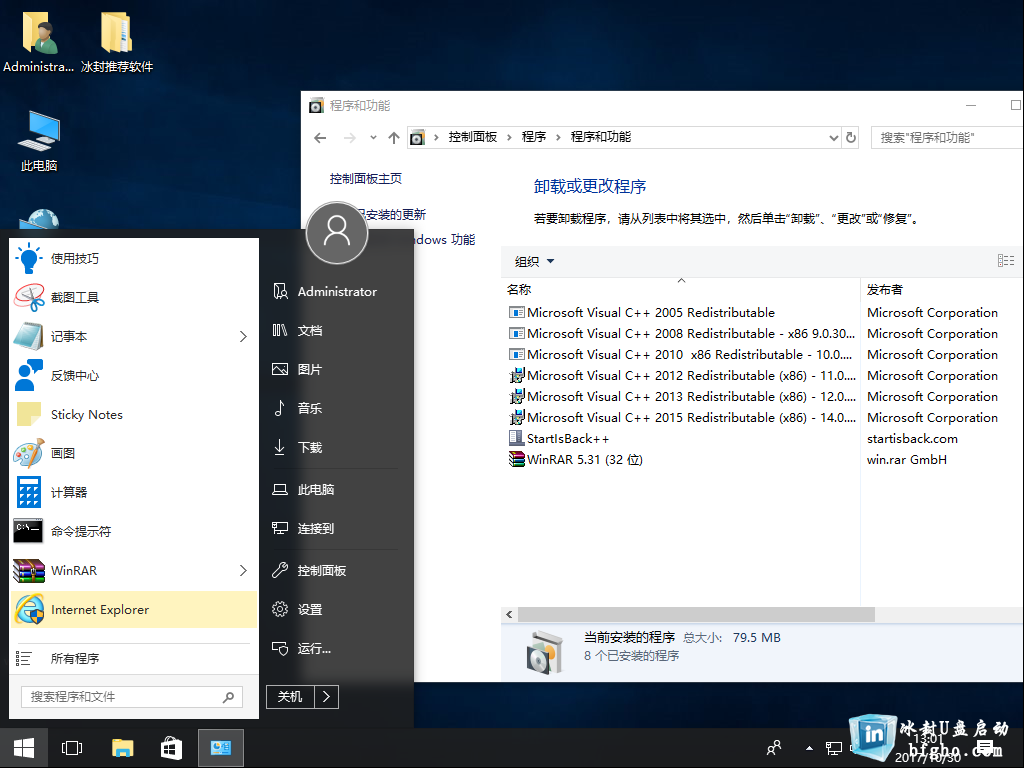Image resolution: width=1024 pixels, height=768 pixels.
Task: Select Microsoft Visual C++ 2005 Redistributable
Action: pyautogui.click(x=641, y=313)
